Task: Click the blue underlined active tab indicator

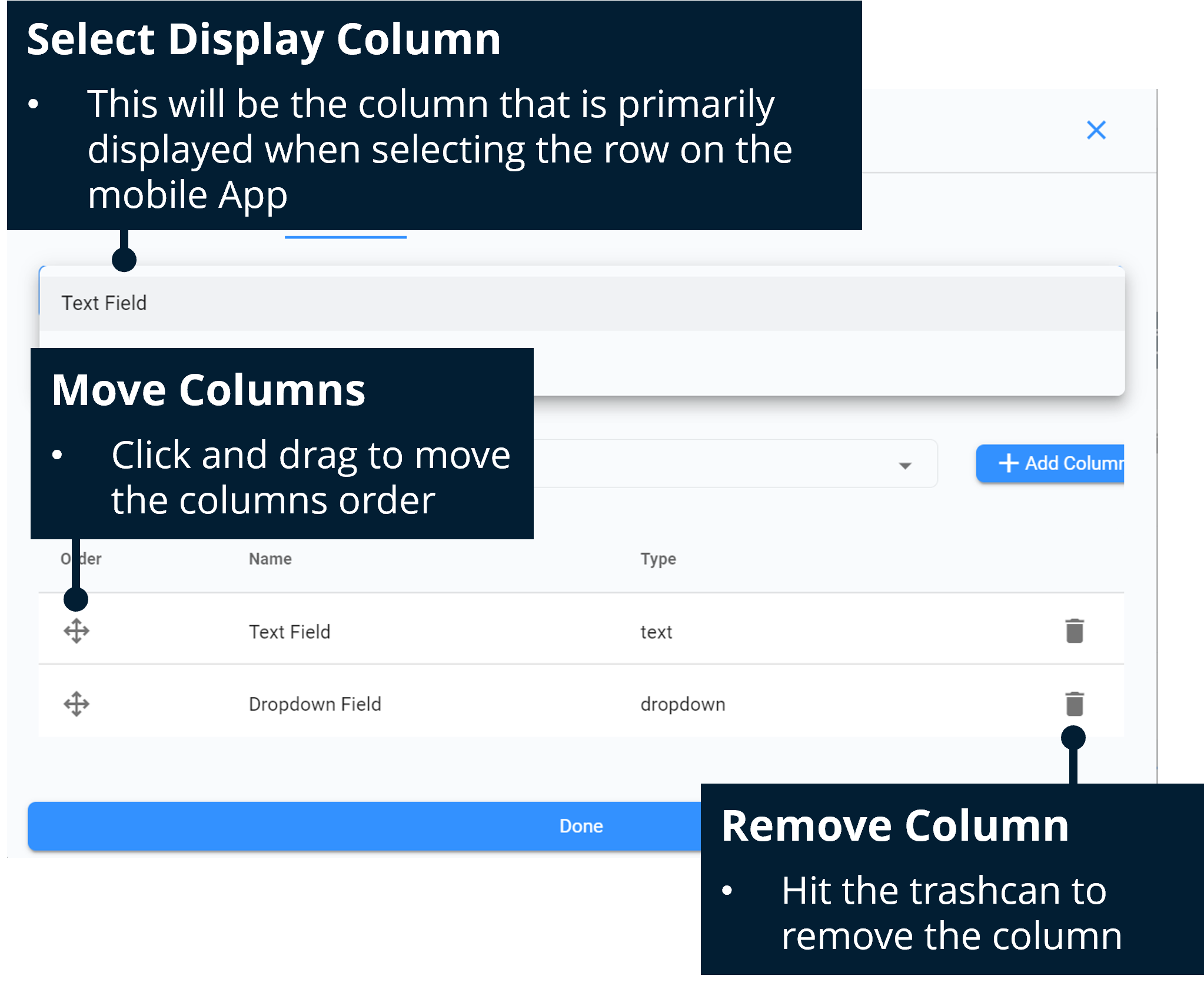Action: tap(345, 236)
